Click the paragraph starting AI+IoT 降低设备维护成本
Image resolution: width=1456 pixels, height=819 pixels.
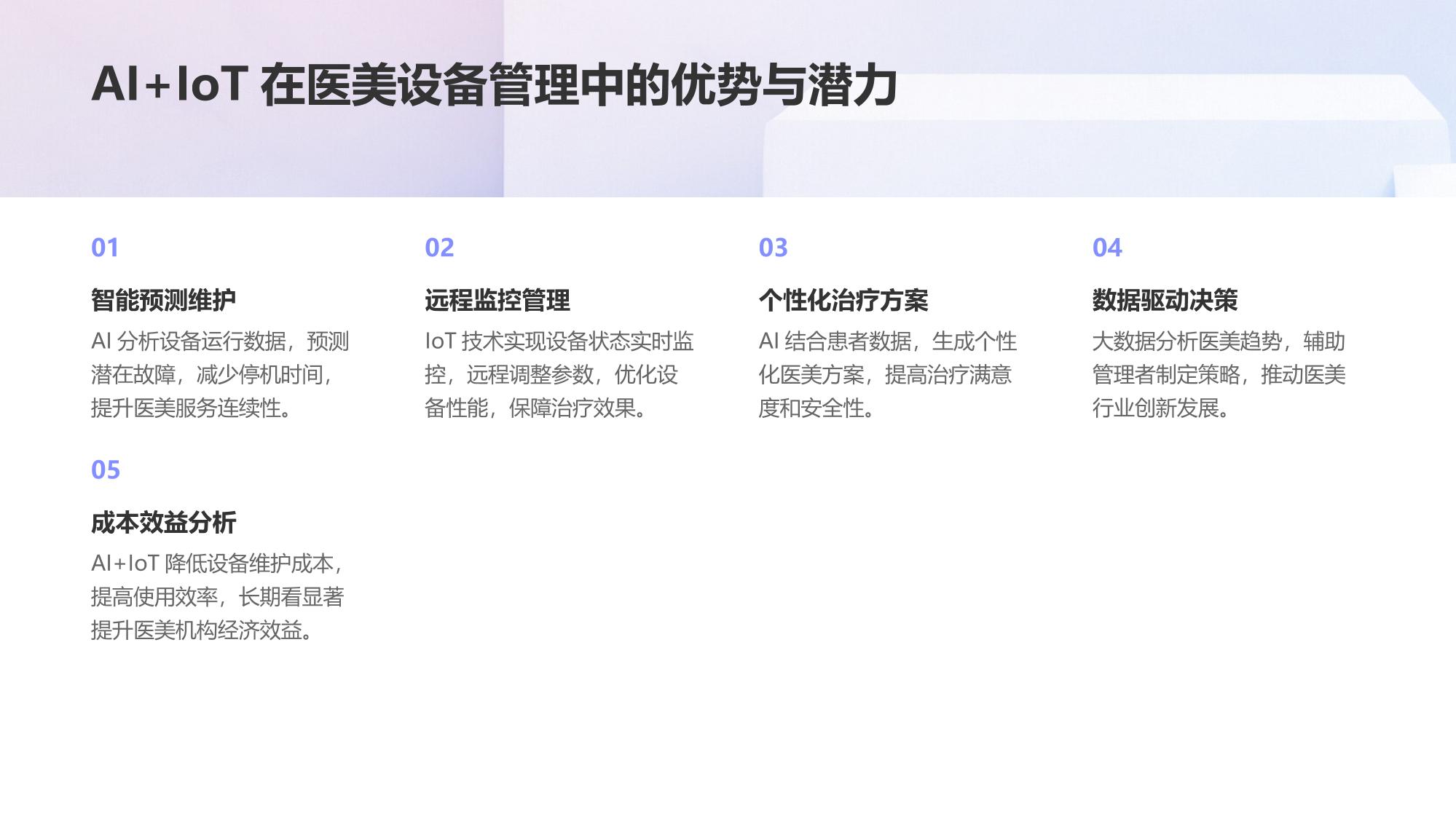[x=218, y=596]
